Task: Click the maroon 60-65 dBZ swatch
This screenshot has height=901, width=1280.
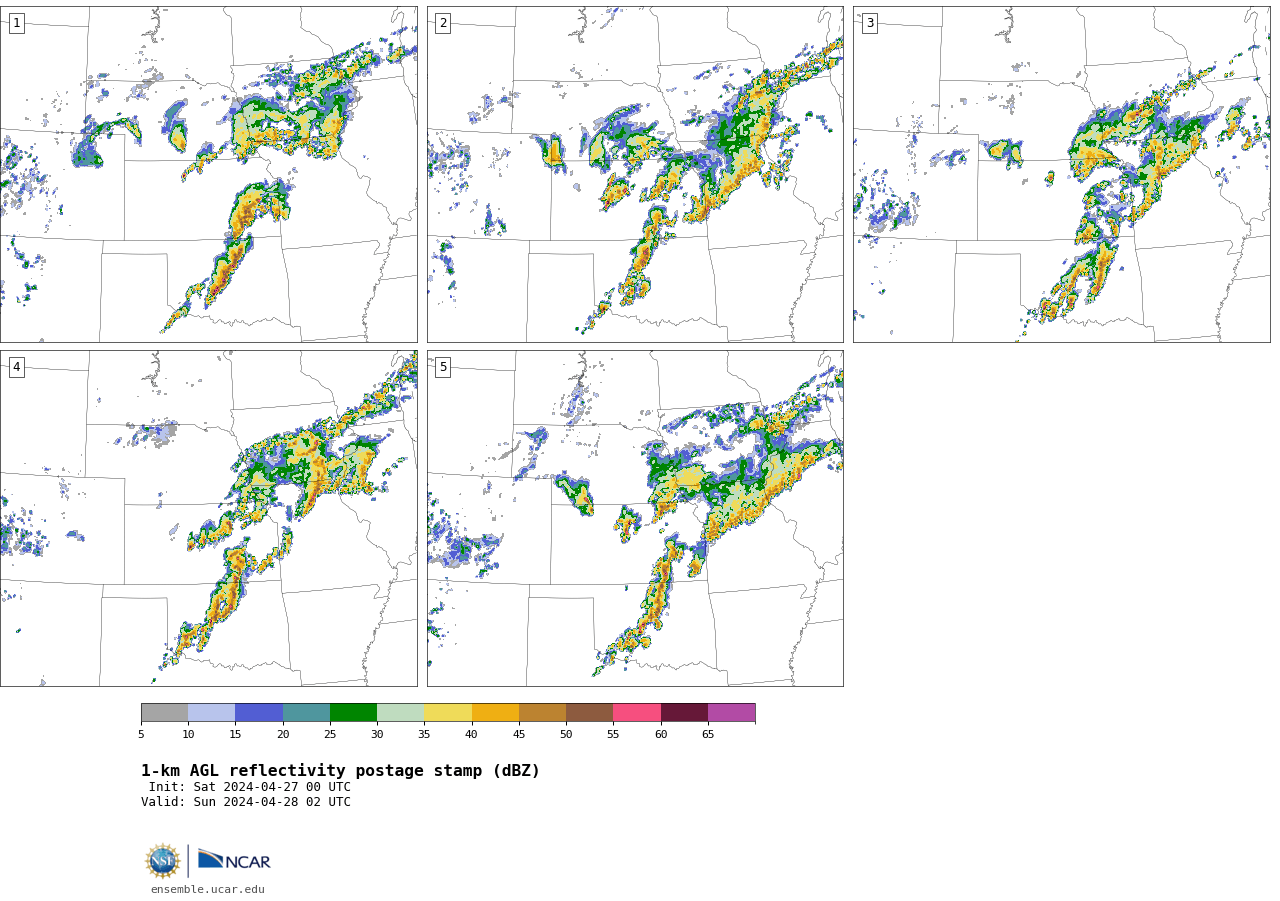Action: 684,713
